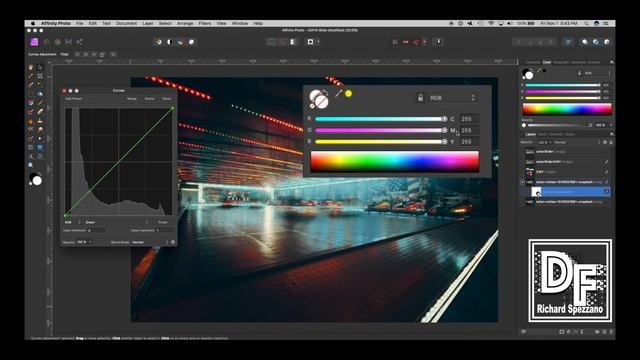Toggle visibility of colorSliderCMY layer

tap(607, 162)
